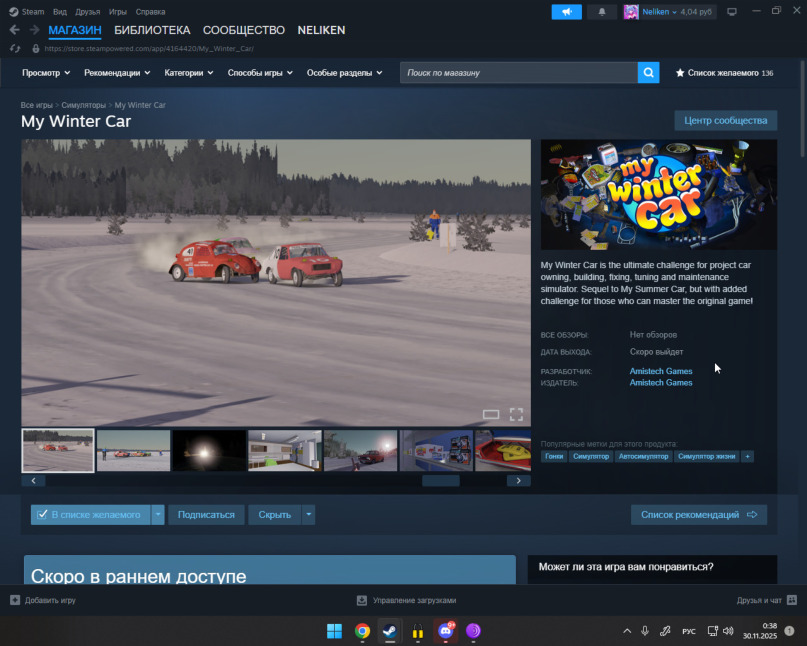The image size is (807, 646).
Task: Click the Steam logo menu icon
Action: point(14,11)
